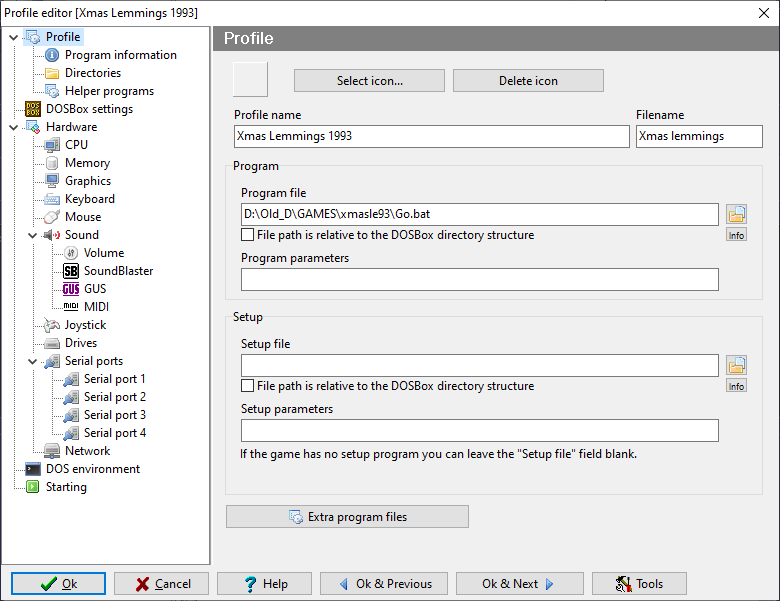The image size is (780, 601).
Task: Click the Setup file input field
Action: (480, 365)
